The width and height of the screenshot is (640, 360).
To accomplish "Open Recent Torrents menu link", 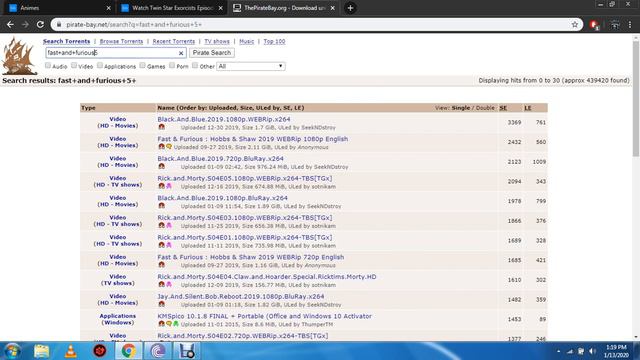I will 174,41.
